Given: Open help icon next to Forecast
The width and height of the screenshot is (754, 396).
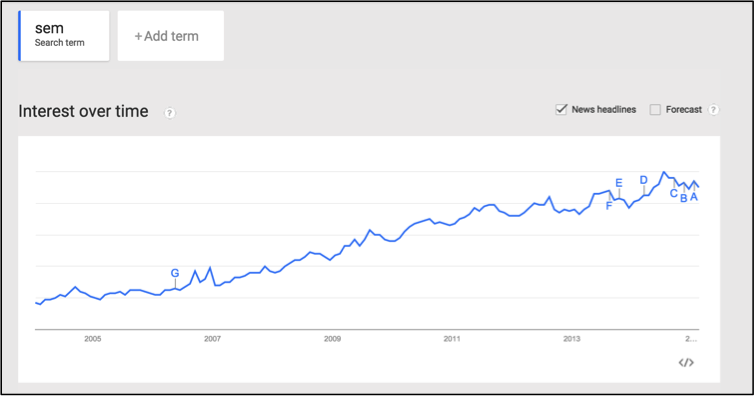Looking at the screenshot, I should pos(714,110).
